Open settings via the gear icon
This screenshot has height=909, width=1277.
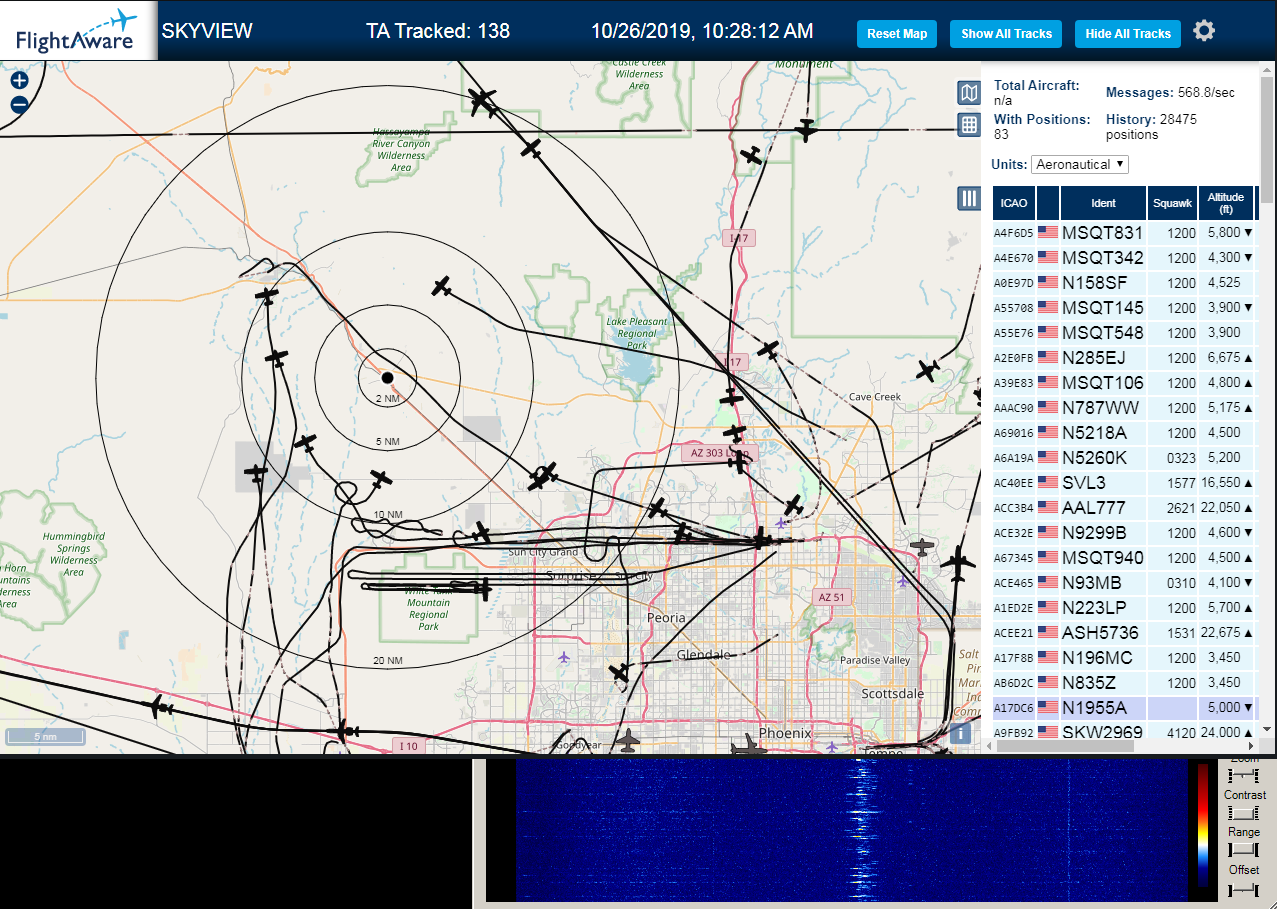[x=1204, y=31]
